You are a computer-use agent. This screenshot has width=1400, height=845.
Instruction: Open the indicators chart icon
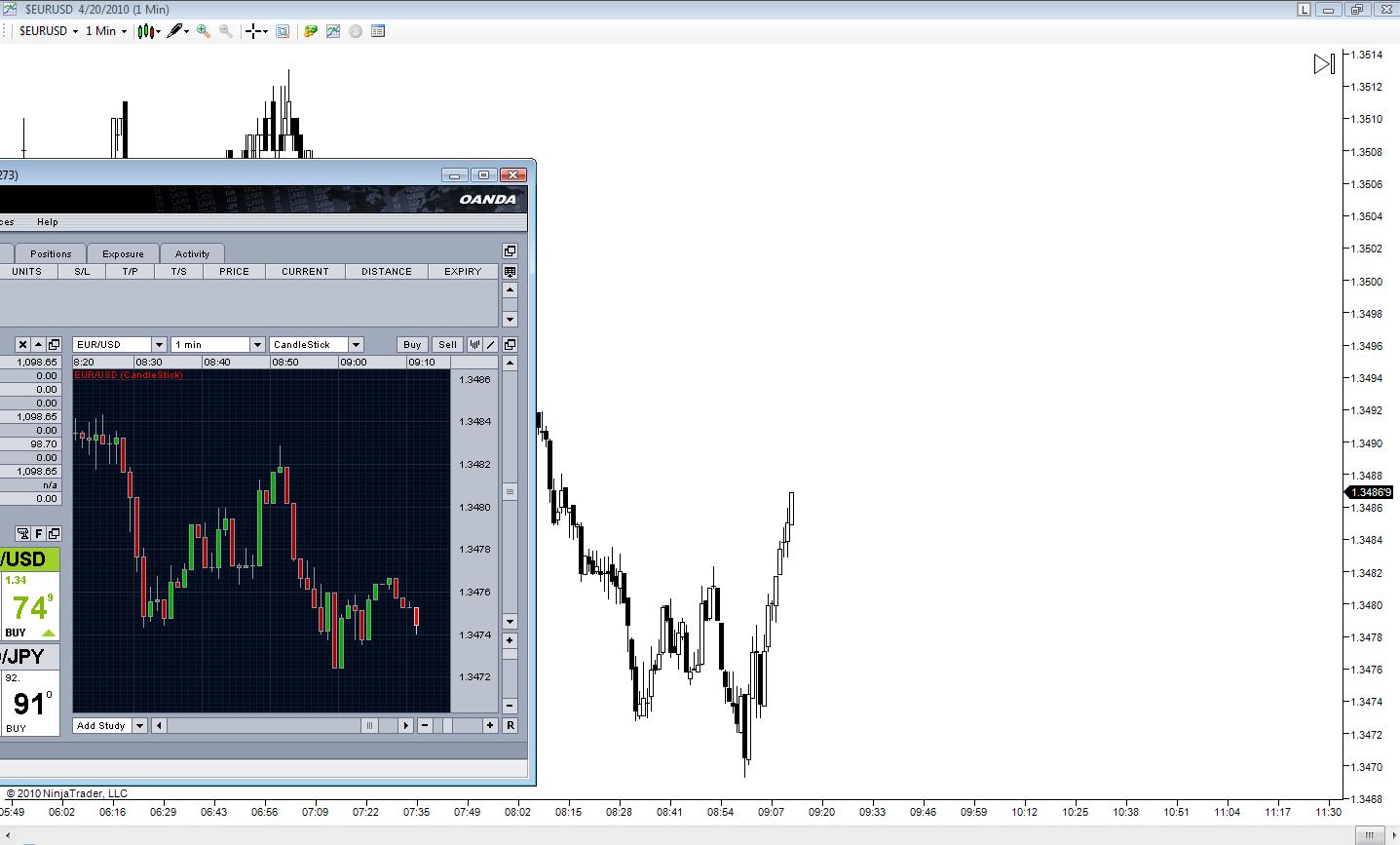click(x=333, y=31)
